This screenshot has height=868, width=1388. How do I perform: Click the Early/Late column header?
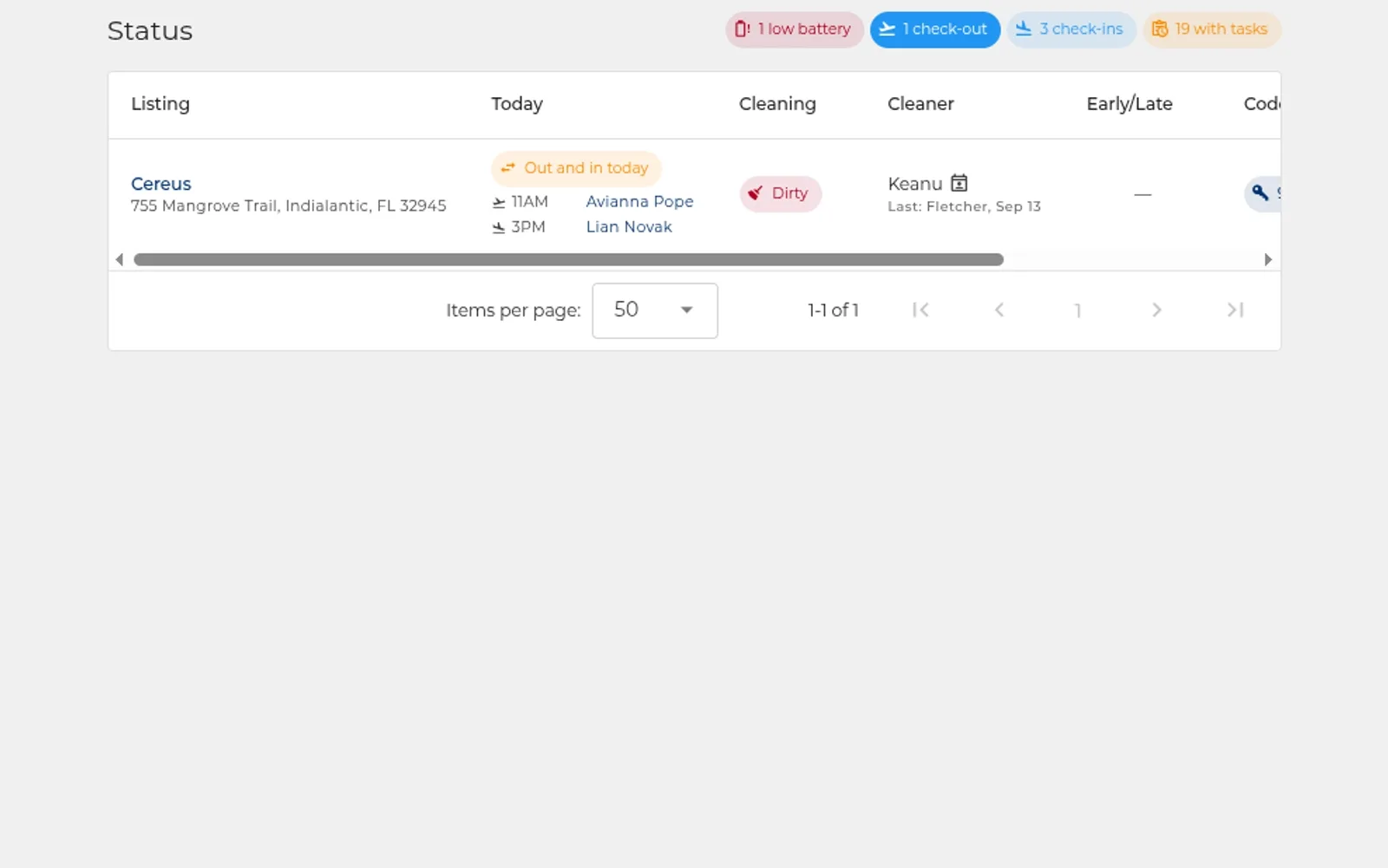(x=1129, y=104)
